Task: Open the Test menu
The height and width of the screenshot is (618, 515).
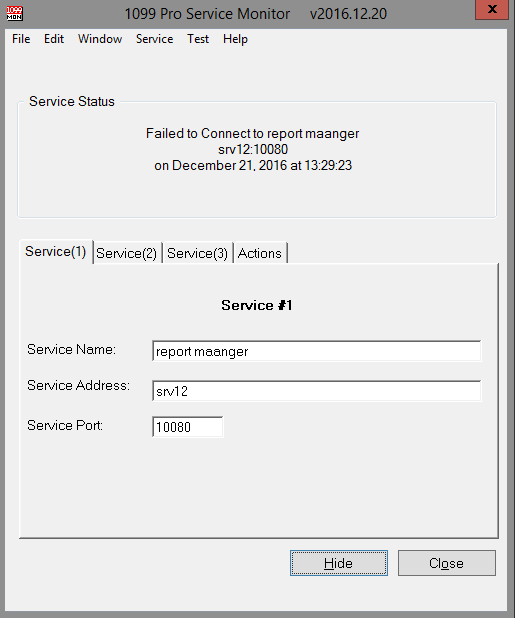Action: pyautogui.click(x=198, y=39)
